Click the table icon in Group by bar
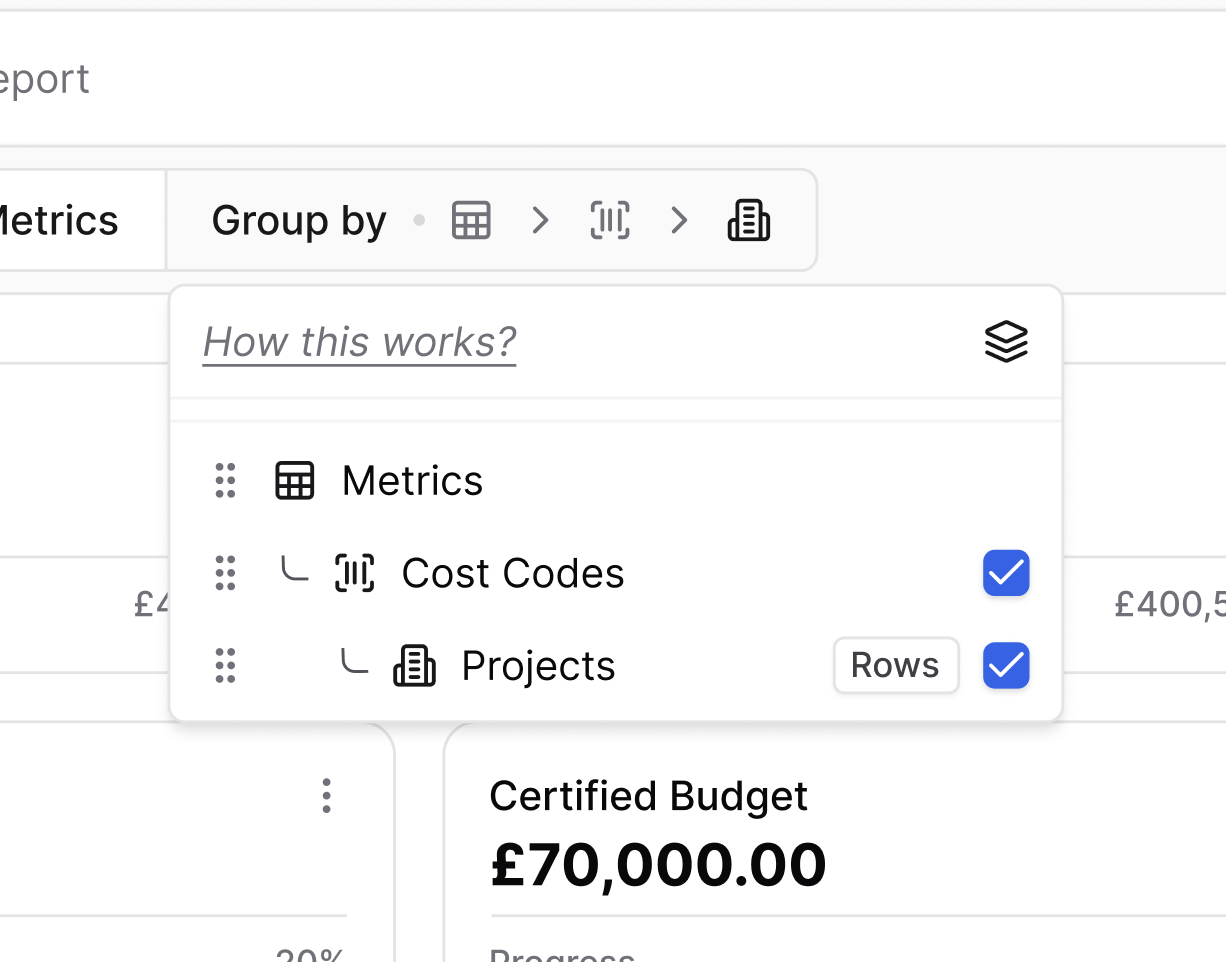1226x962 pixels. tap(471, 220)
